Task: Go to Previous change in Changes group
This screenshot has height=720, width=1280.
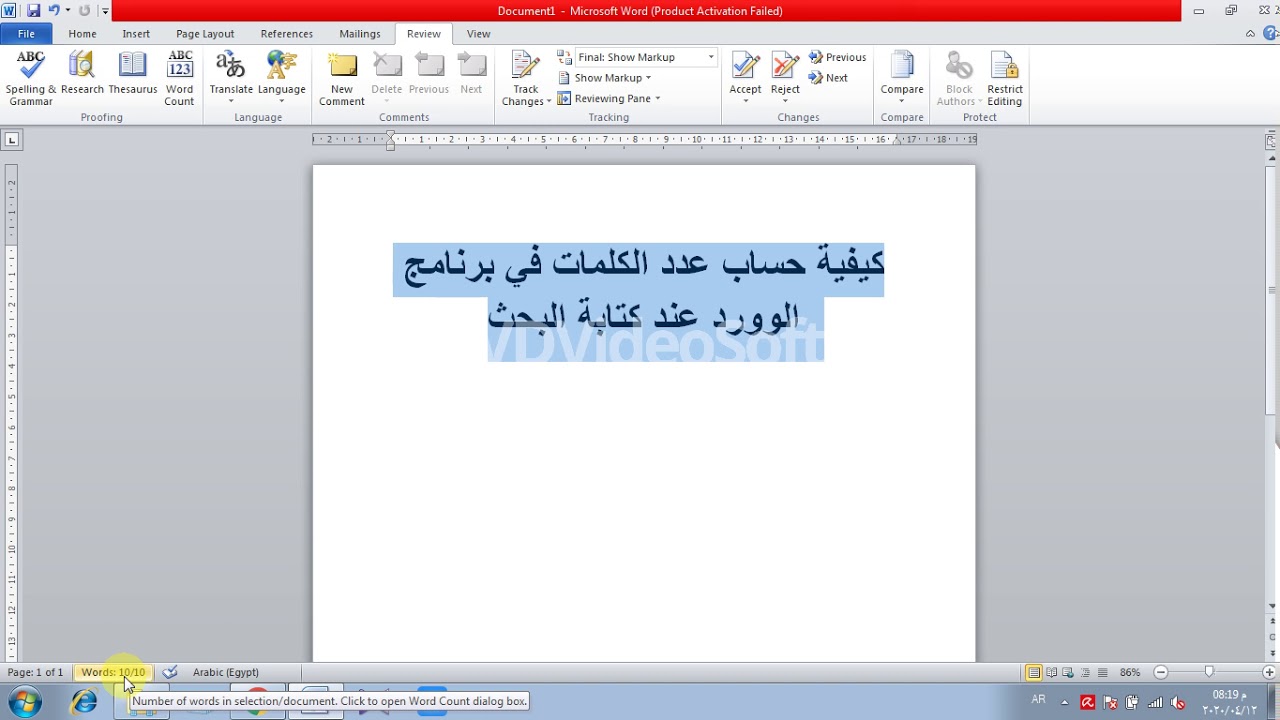Action: (837, 57)
